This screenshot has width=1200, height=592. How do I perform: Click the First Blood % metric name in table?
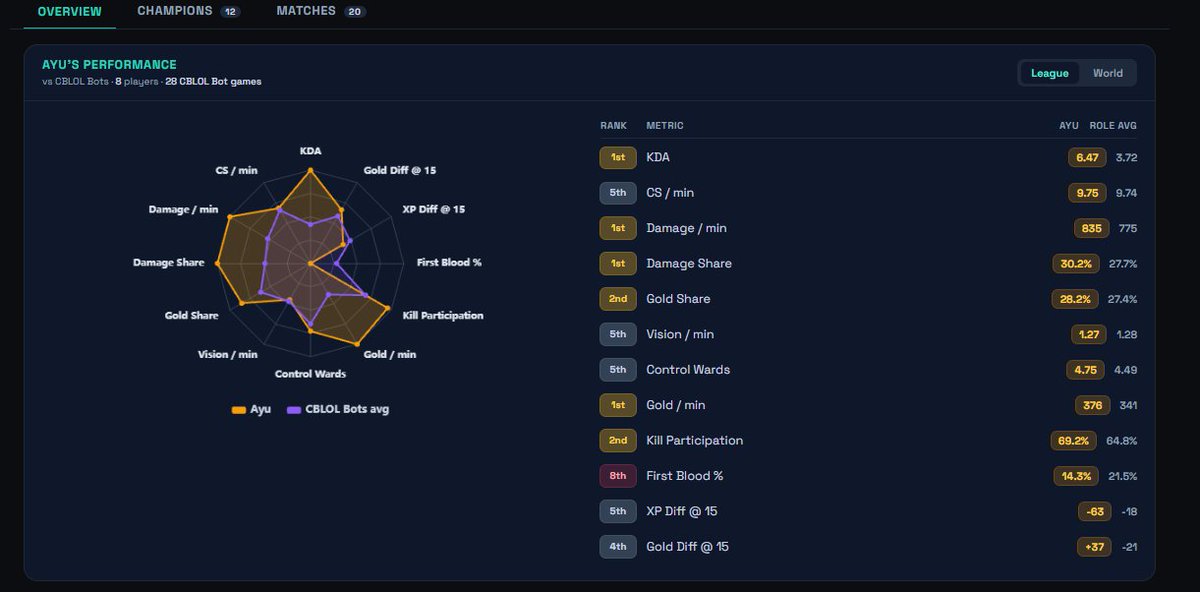point(685,476)
